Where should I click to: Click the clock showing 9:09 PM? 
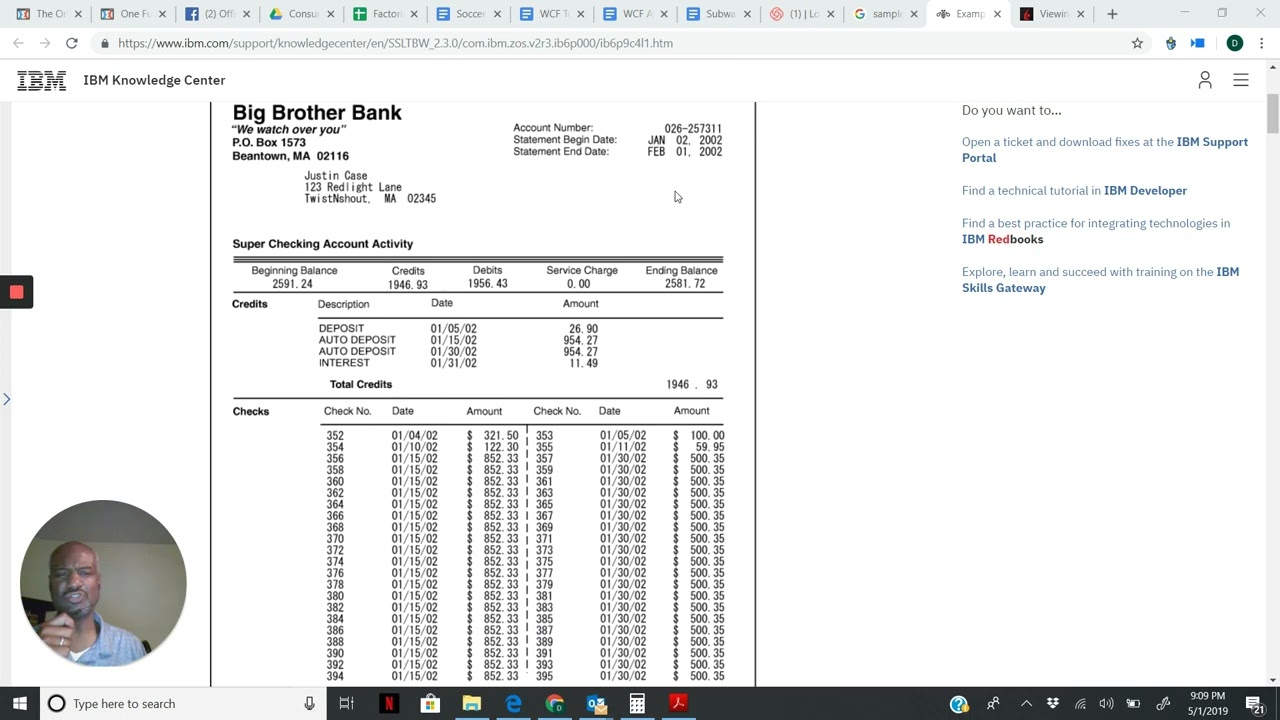click(x=1208, y=696)
